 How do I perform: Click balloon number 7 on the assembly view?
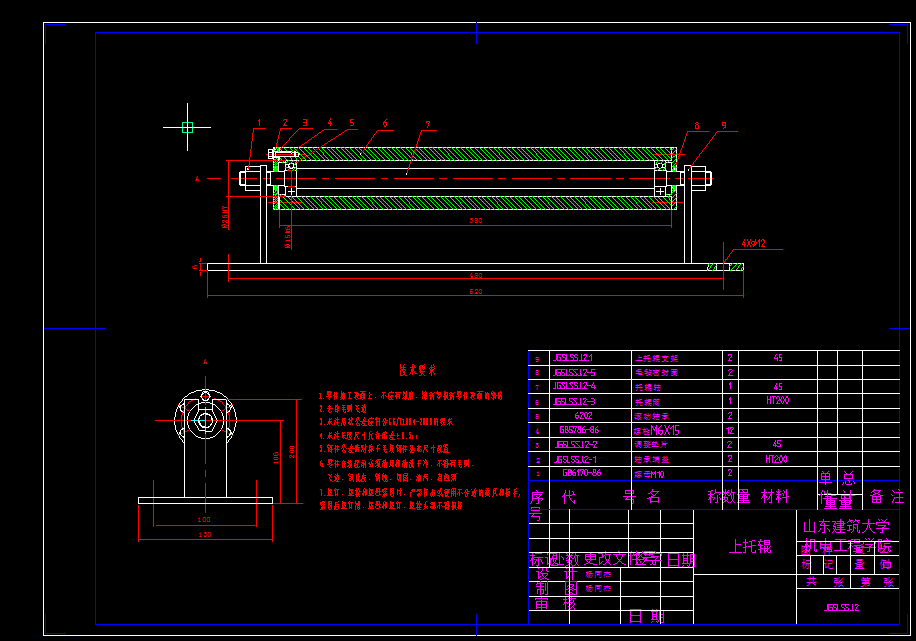pos(428,125)
